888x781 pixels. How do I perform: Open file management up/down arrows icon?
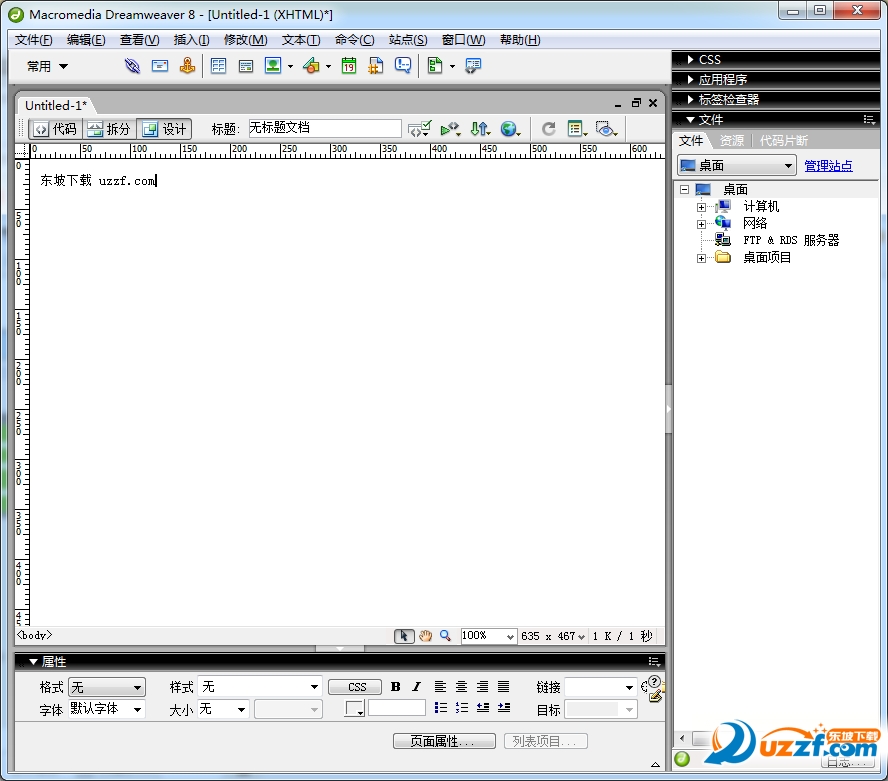tap(480, 129)
